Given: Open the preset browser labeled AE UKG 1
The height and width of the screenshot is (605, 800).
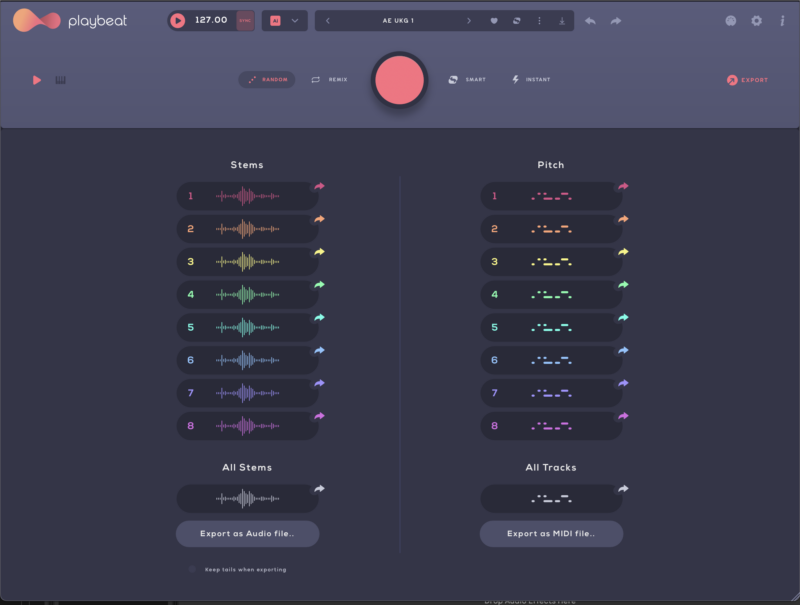Looking at the screenshot, I should (397, 19).
